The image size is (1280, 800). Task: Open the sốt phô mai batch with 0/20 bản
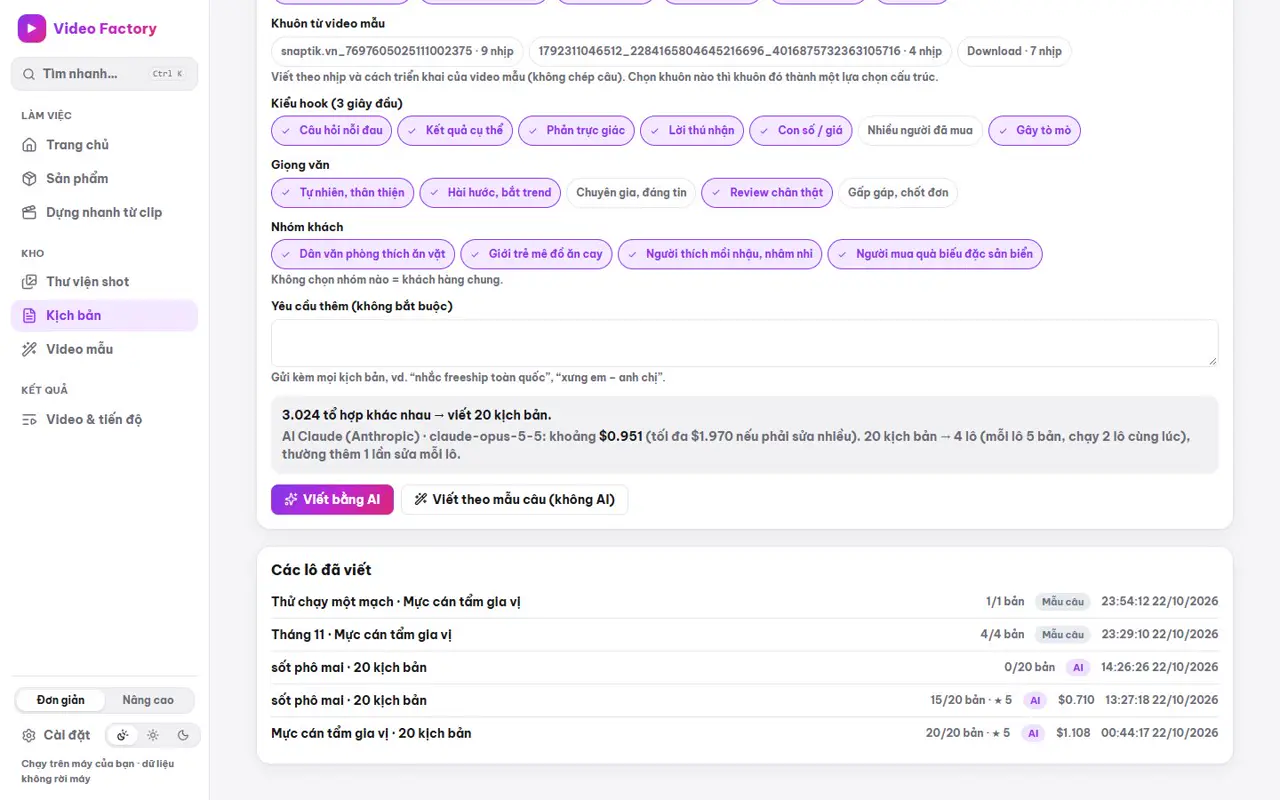(x=744, y=668)
